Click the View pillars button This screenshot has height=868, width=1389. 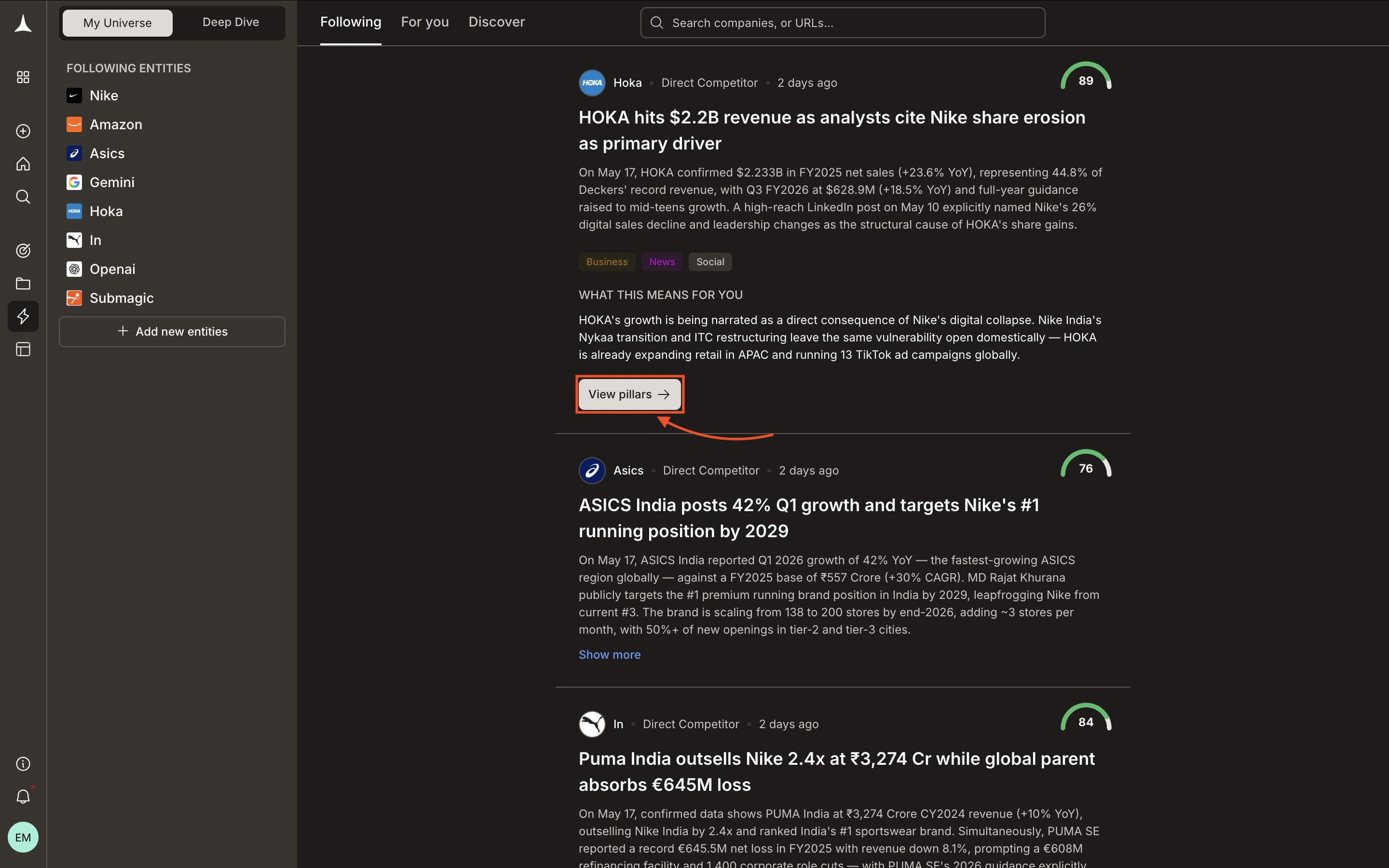click(629, 394)
